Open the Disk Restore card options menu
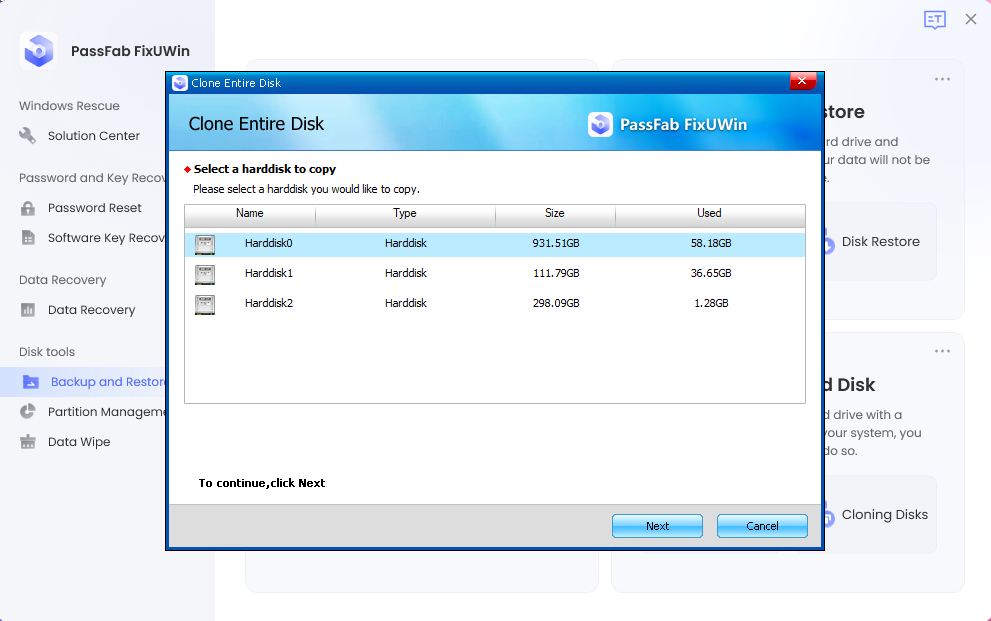The width and height of the screenshot is (991, 621). click(x=941, y=78)
